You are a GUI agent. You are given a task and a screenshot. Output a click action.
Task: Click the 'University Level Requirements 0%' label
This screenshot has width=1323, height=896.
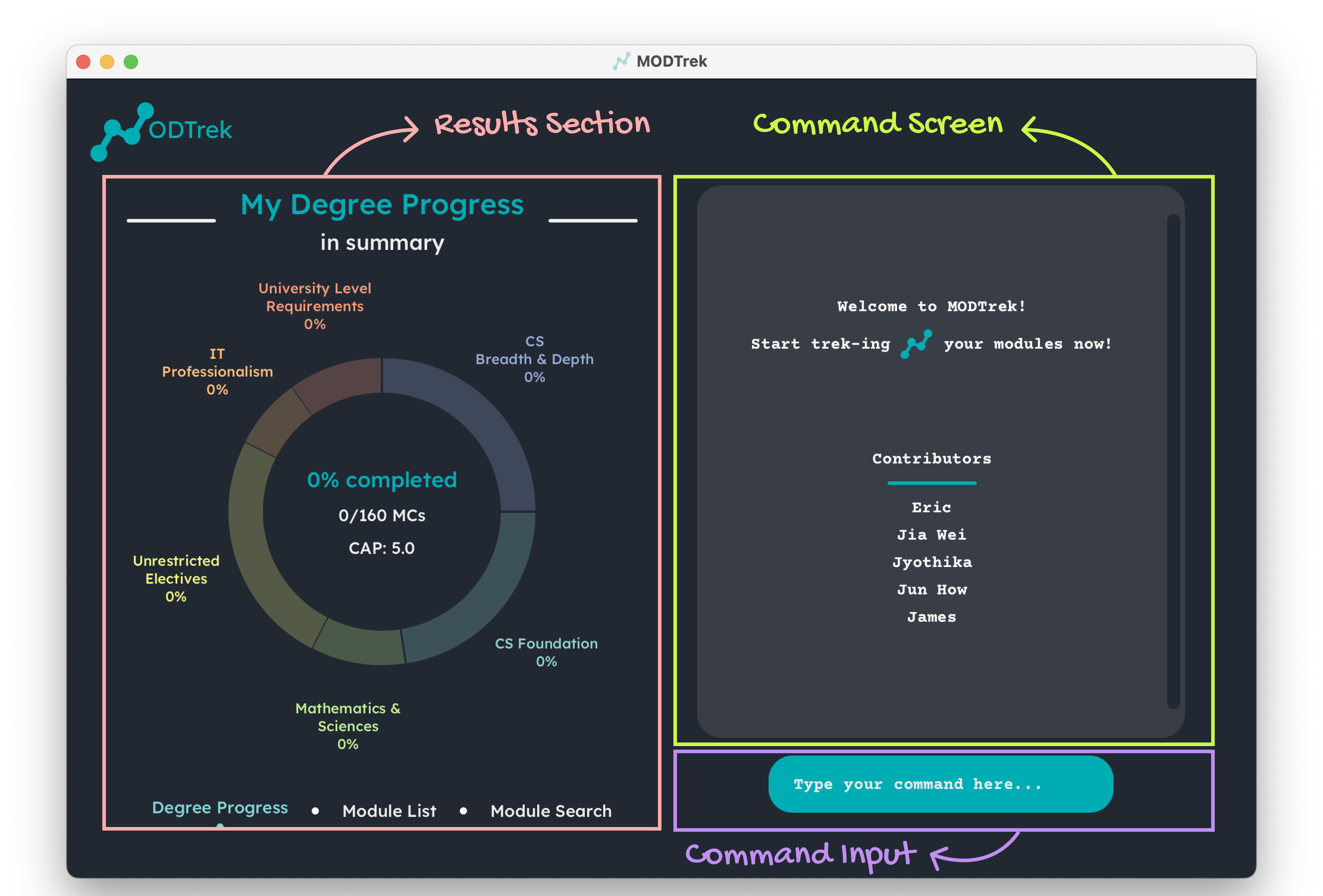tap(315, 306)
